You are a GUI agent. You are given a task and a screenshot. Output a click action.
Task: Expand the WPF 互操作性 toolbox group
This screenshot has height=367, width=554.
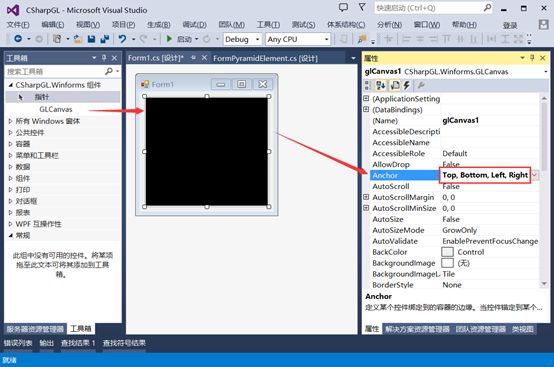point(11,224)
